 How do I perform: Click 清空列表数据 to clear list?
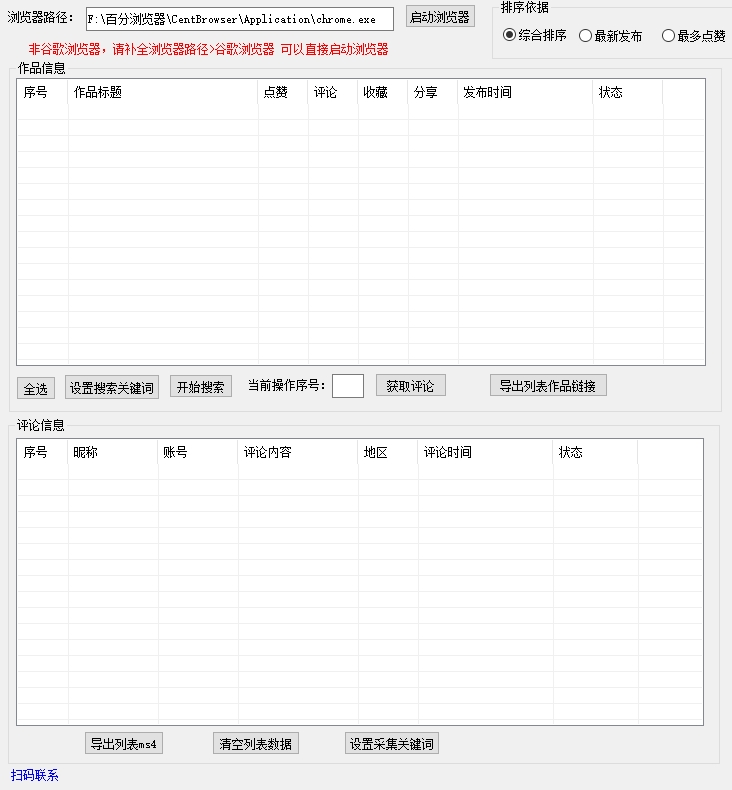point(256,744)
